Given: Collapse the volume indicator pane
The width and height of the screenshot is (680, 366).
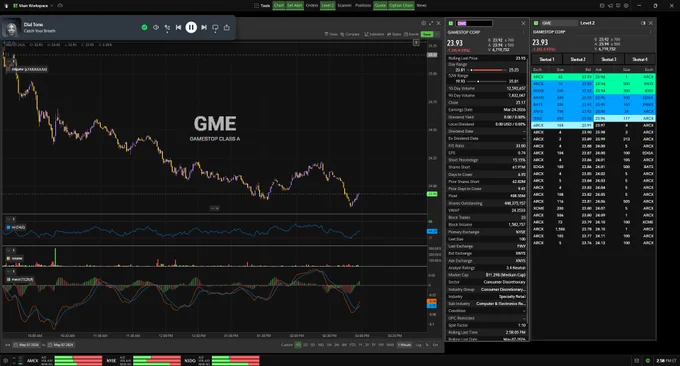Looking at the screenshot, I should [x=9, y=251].
